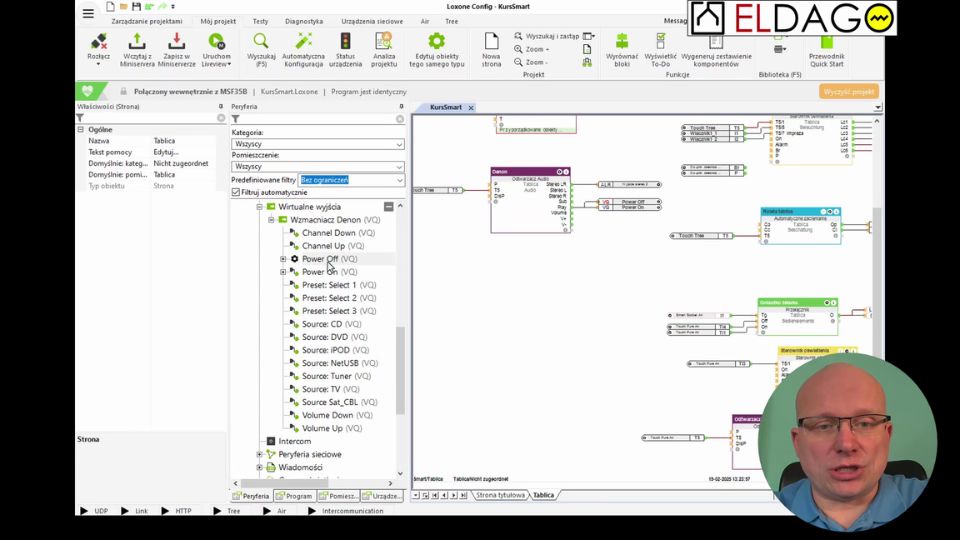Image resolution: width=960 pixels, height=540 pixels.
Task: Toggle Filtruj automatycznie checkbox
Action: 236,192
